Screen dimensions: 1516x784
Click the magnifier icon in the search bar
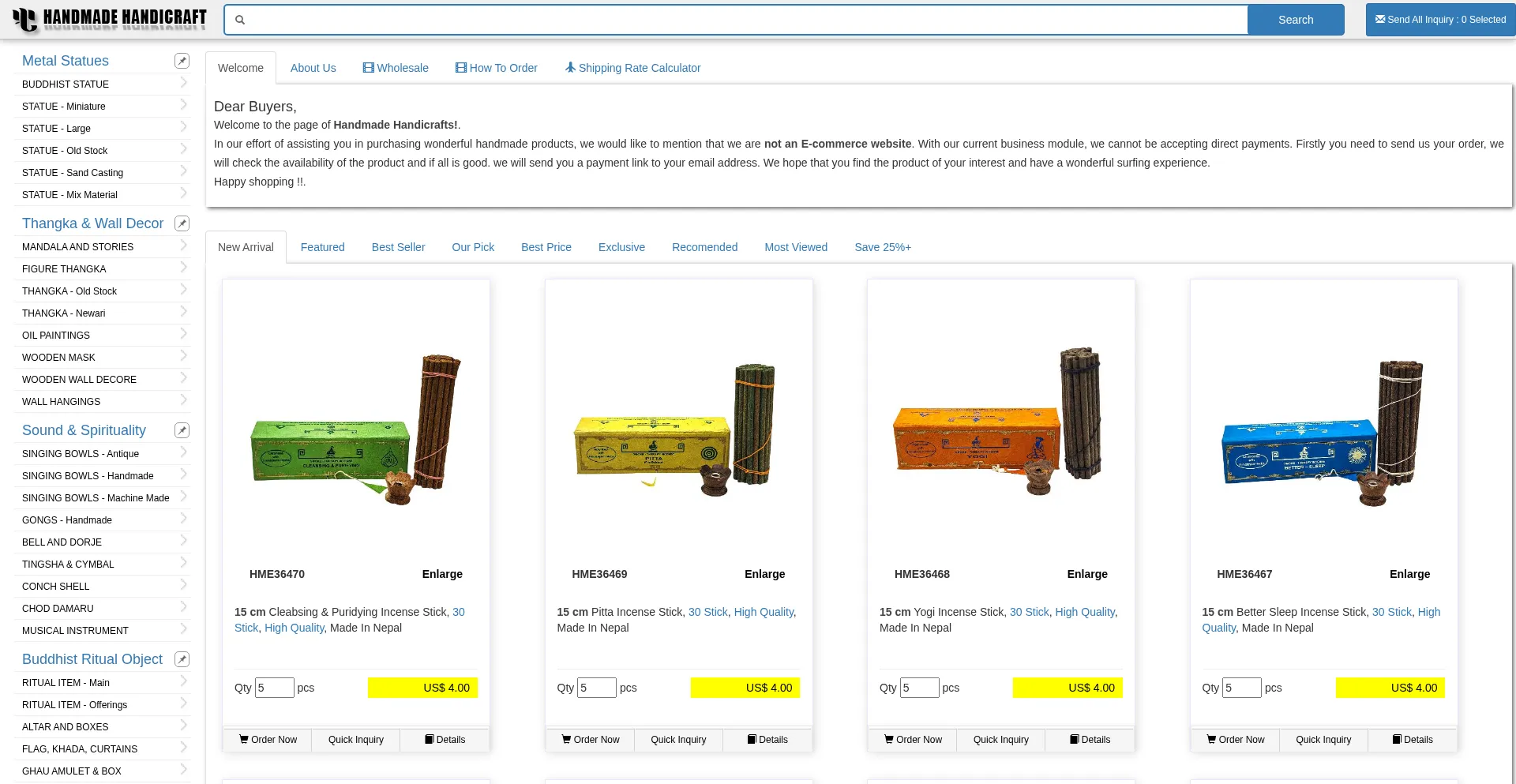(x=240, y=20)
